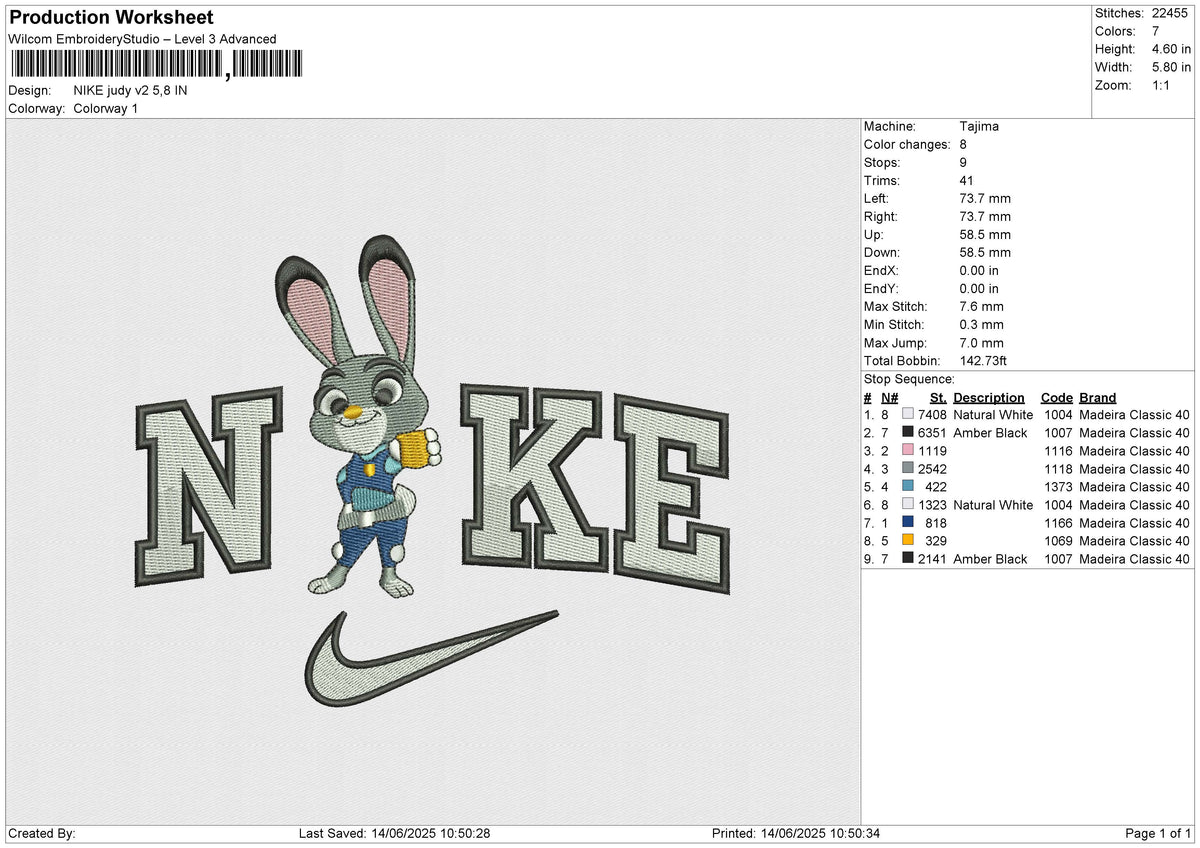Click the white swatch in the 7408-stitch row

[x=908, y=414]
